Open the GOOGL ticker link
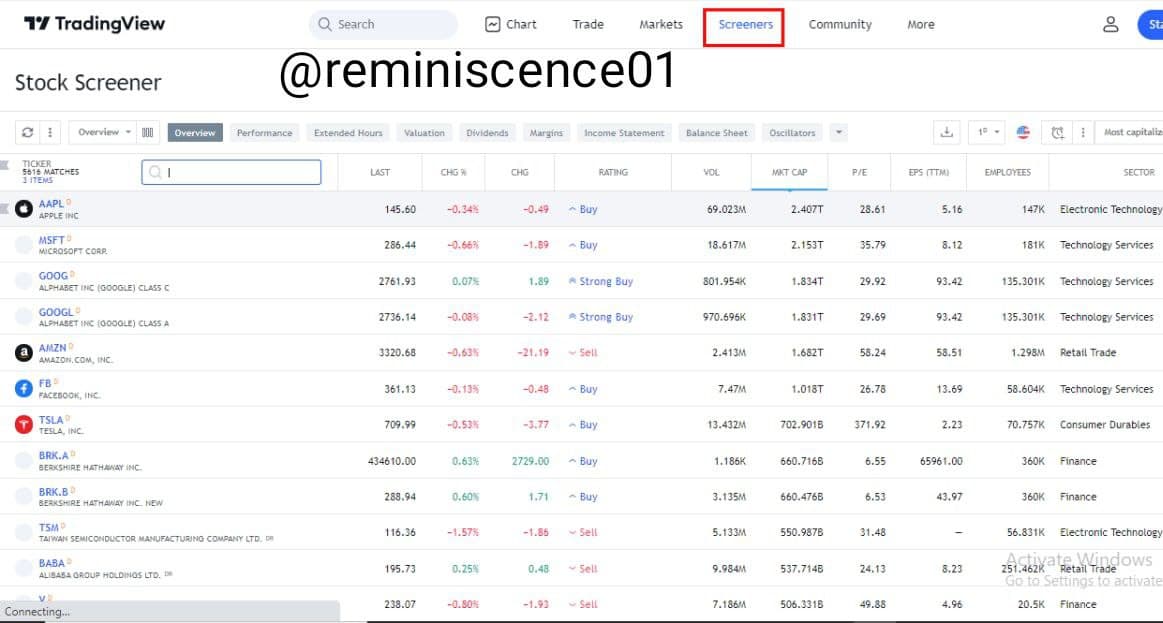The image size is (1163, 623). 56,312
